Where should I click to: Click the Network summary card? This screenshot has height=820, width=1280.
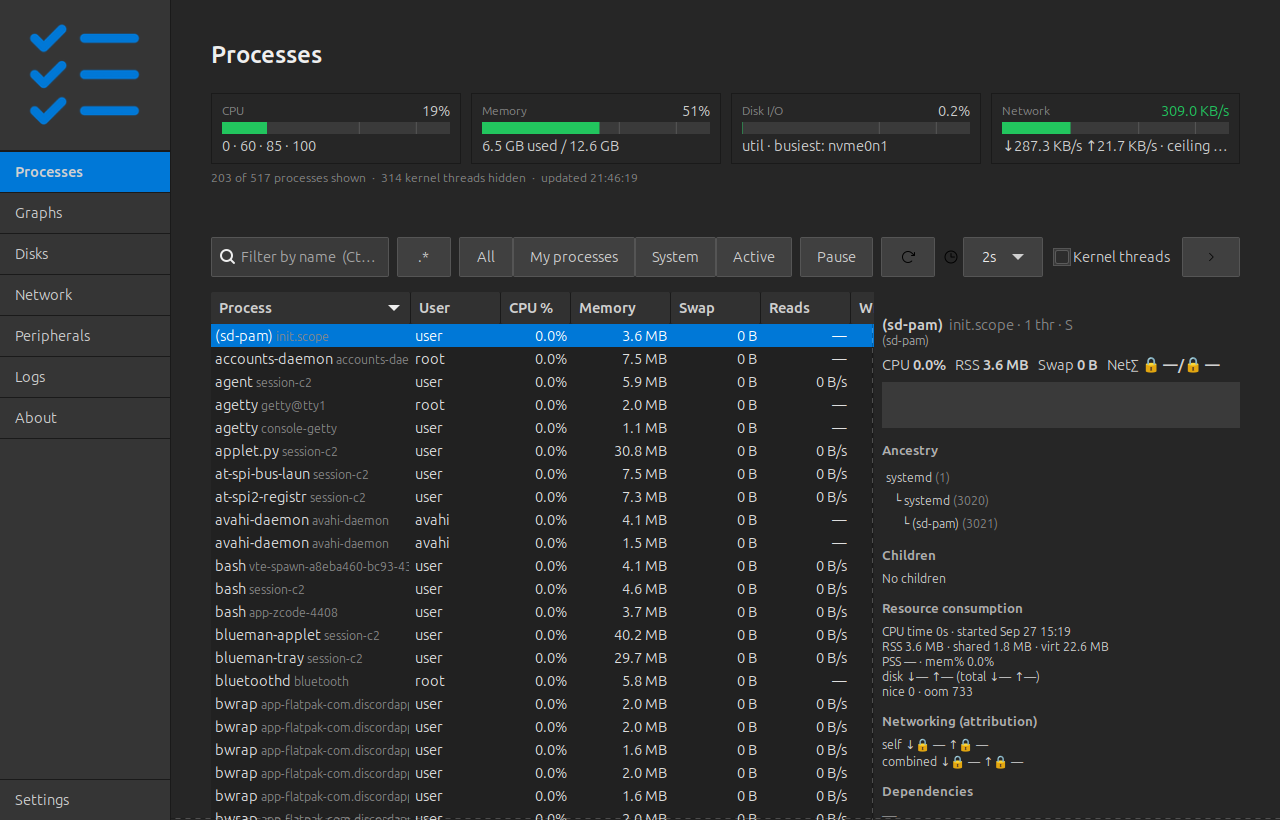(1116, 128)
